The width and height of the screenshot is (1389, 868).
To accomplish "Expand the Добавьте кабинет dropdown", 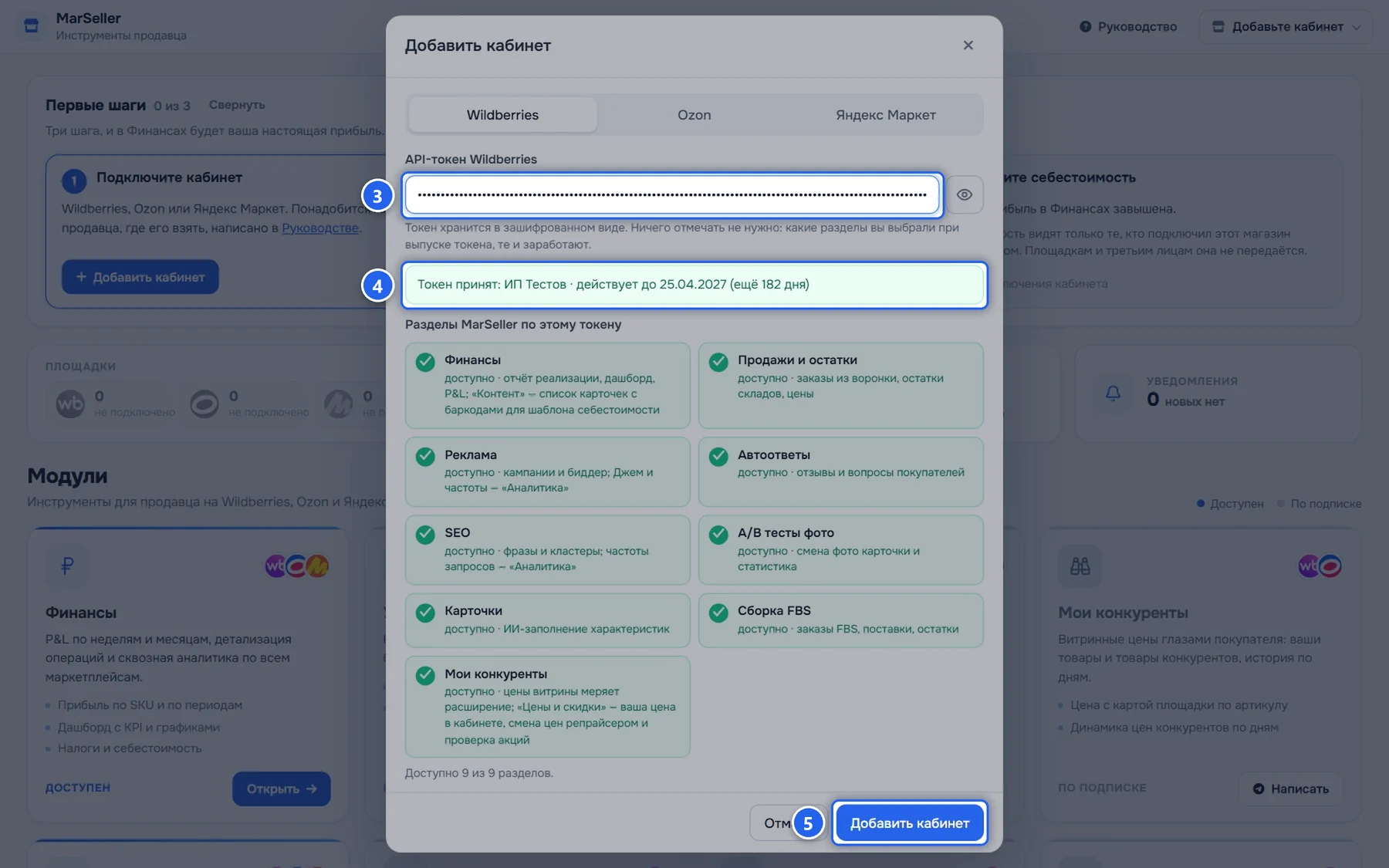I will tap(1286, 26).
